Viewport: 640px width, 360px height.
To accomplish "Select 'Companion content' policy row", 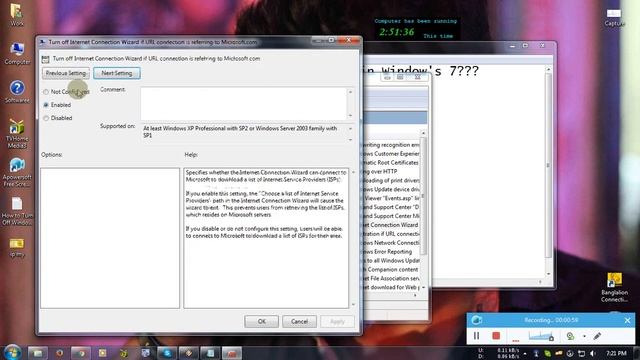I will [391, 269].
